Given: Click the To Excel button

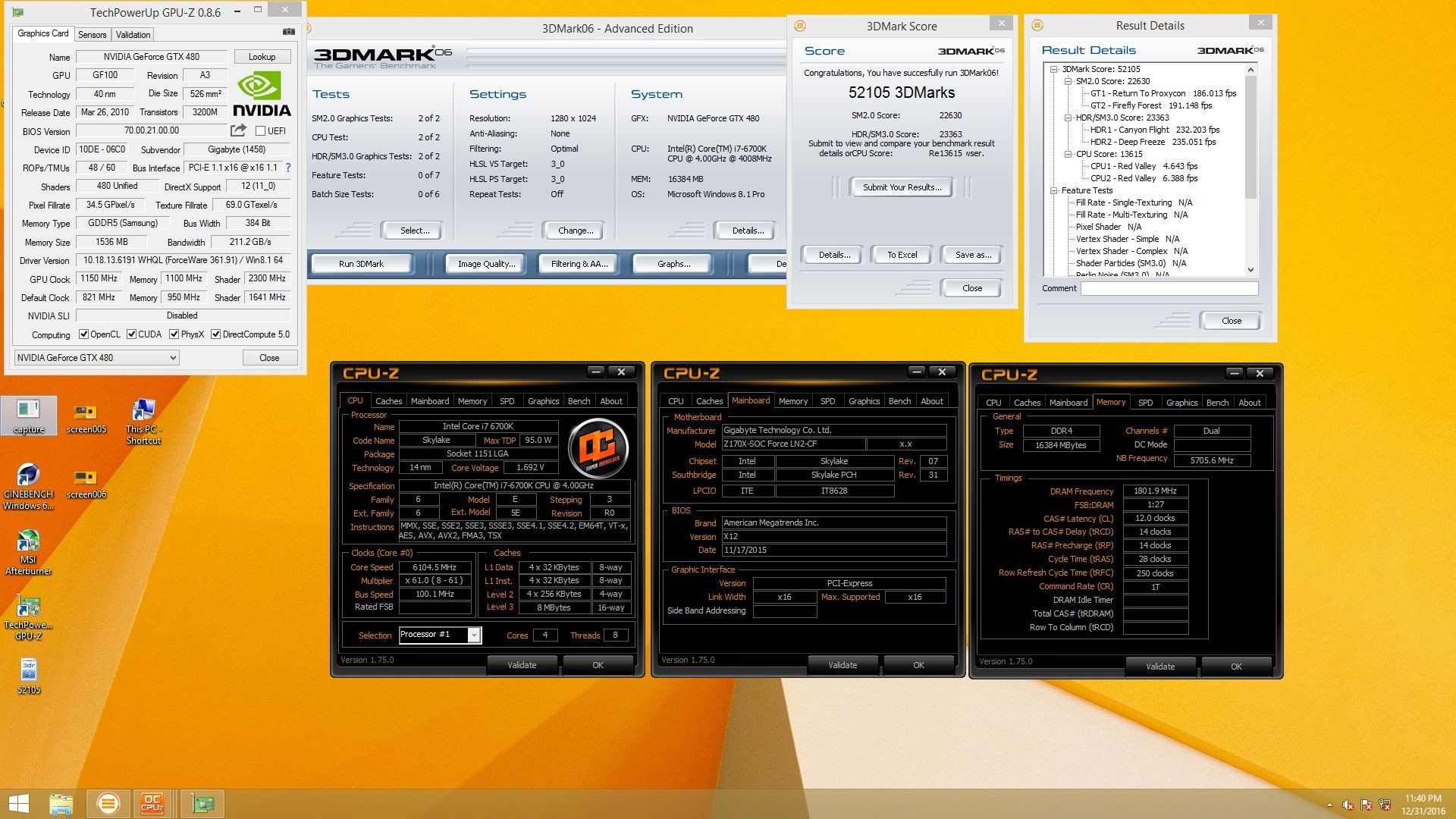Looking at the screenshot, I should [x=902, y=255].
